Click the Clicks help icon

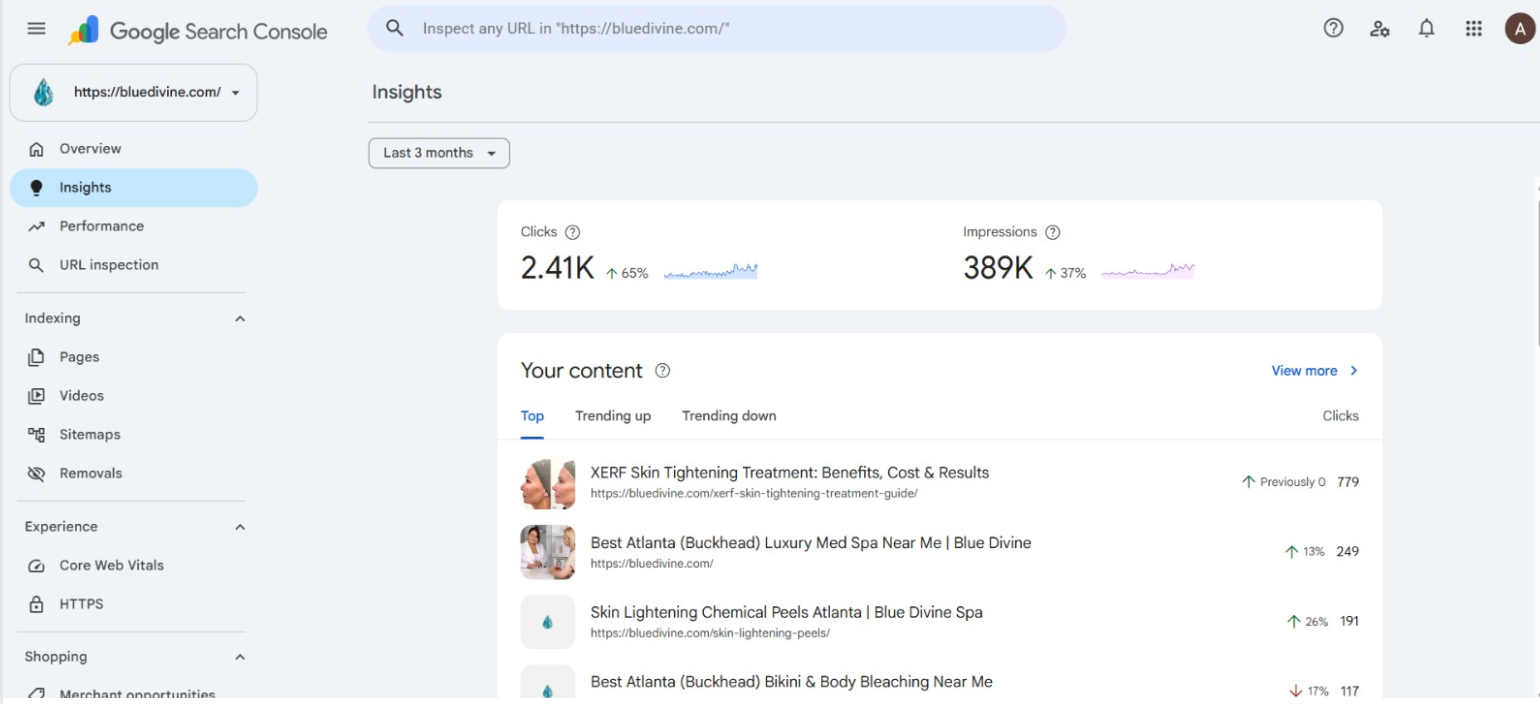pyautogui.click(x=572, y=232)
